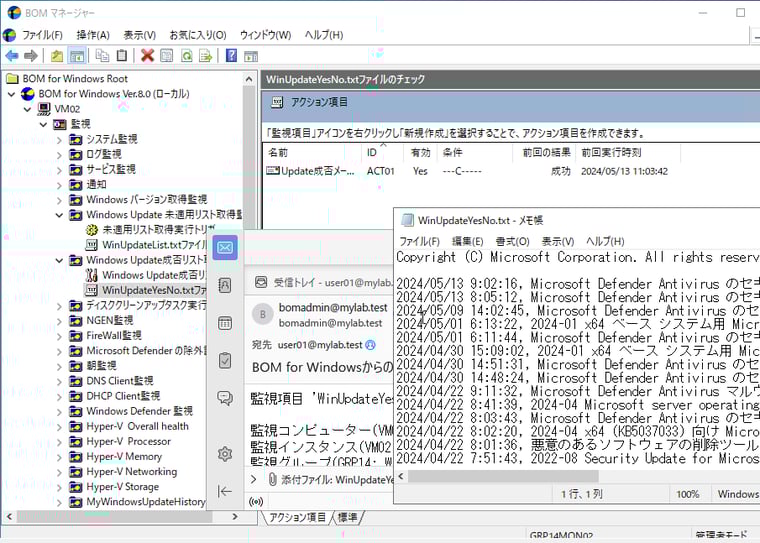Image resolution: width=760 pixels, height=543 pixels.
Task: Click tree panel horizontal scroll-right arrow
Action: click(235, 517)
